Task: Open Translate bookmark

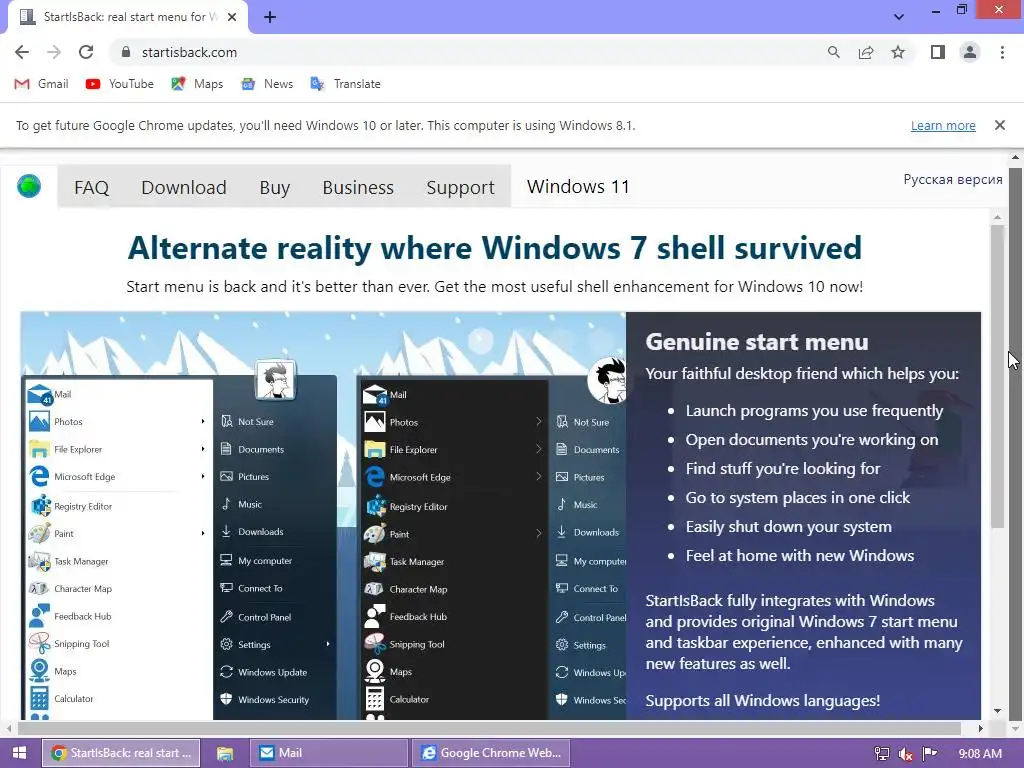Action: coord(345,84)
